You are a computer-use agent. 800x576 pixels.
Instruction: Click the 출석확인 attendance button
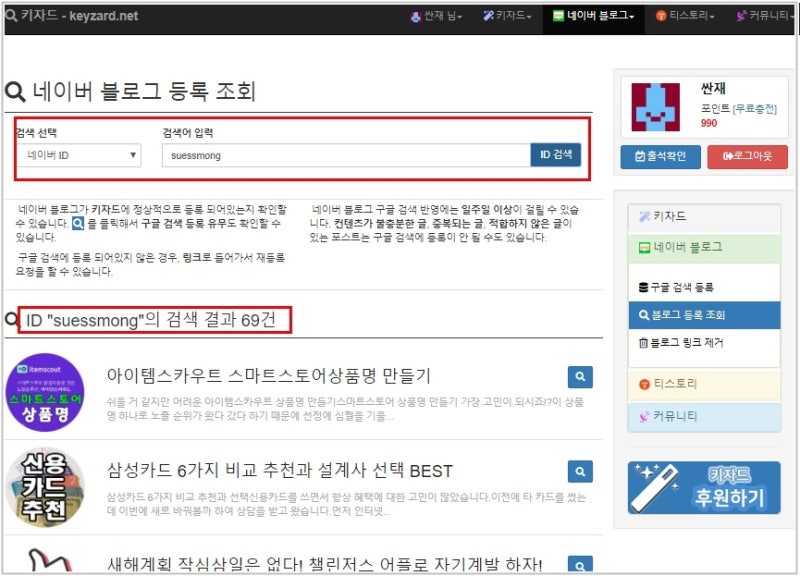pyautogui.click(x=660, y=157)
